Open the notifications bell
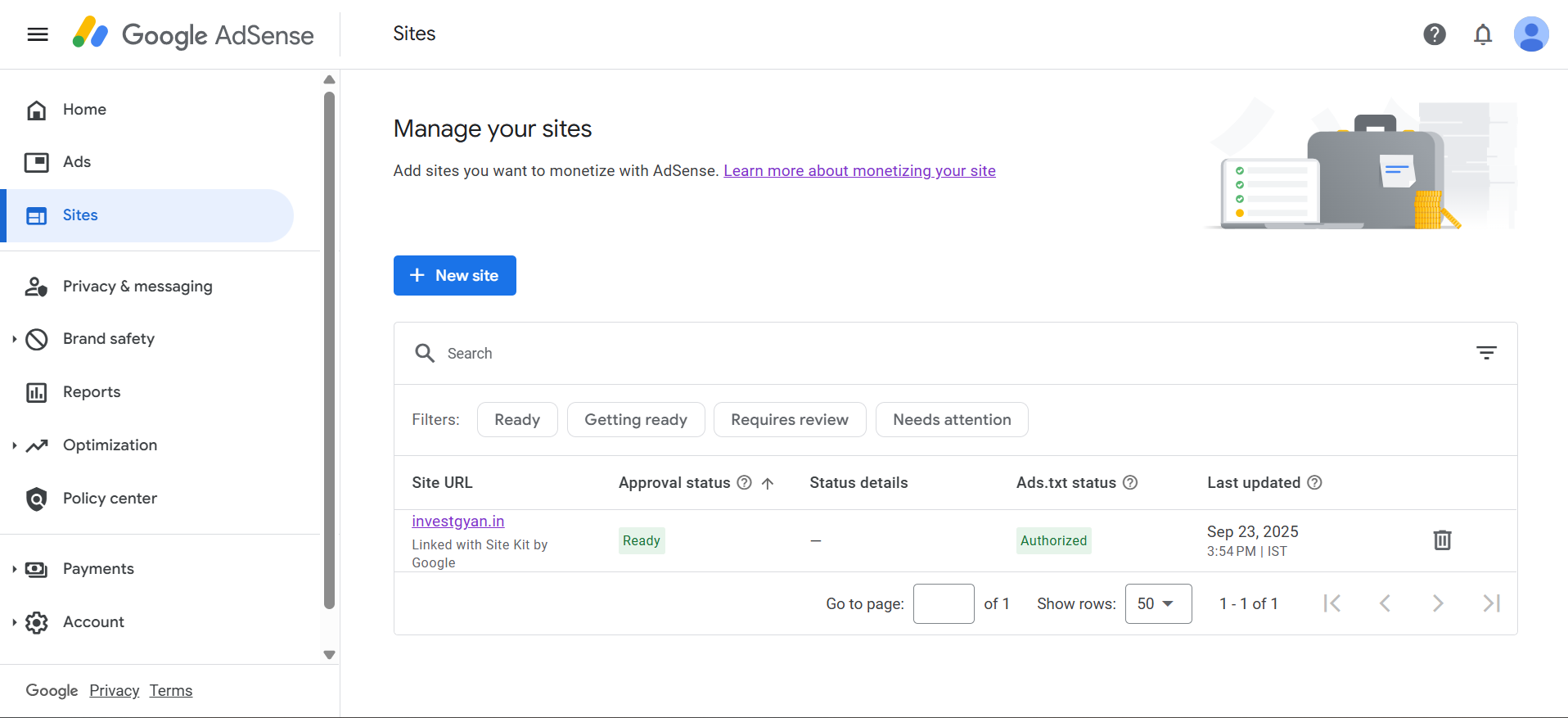The width and height of the screenshot is (1568, 718). point(1482,34)
